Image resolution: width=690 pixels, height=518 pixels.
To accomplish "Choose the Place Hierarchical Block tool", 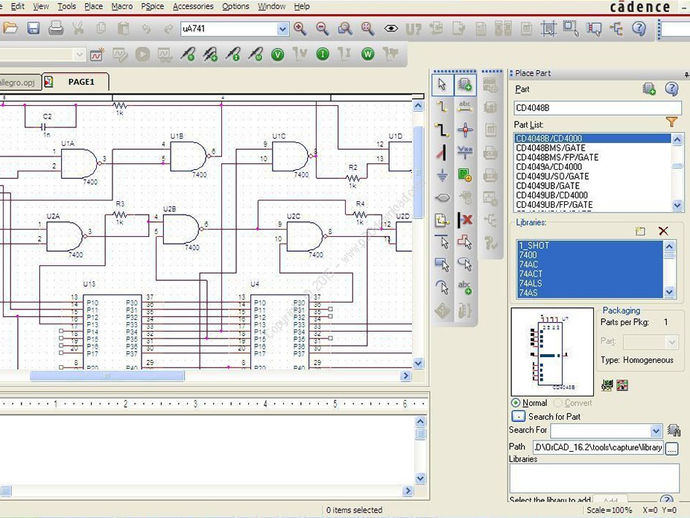I will tap(465, 175).
